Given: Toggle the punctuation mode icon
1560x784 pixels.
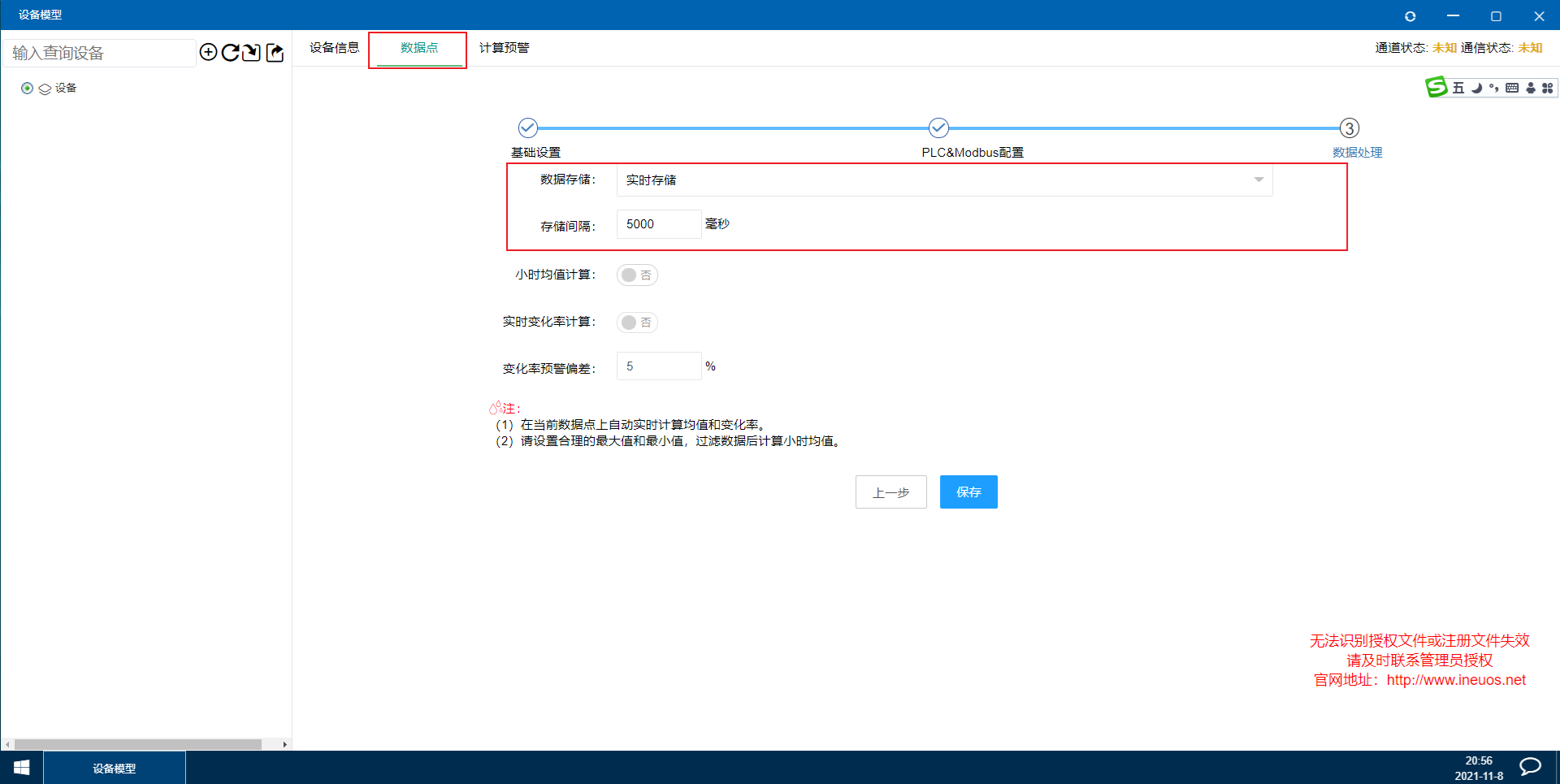Looking at the screenshot, I should tap(1493, 88).
